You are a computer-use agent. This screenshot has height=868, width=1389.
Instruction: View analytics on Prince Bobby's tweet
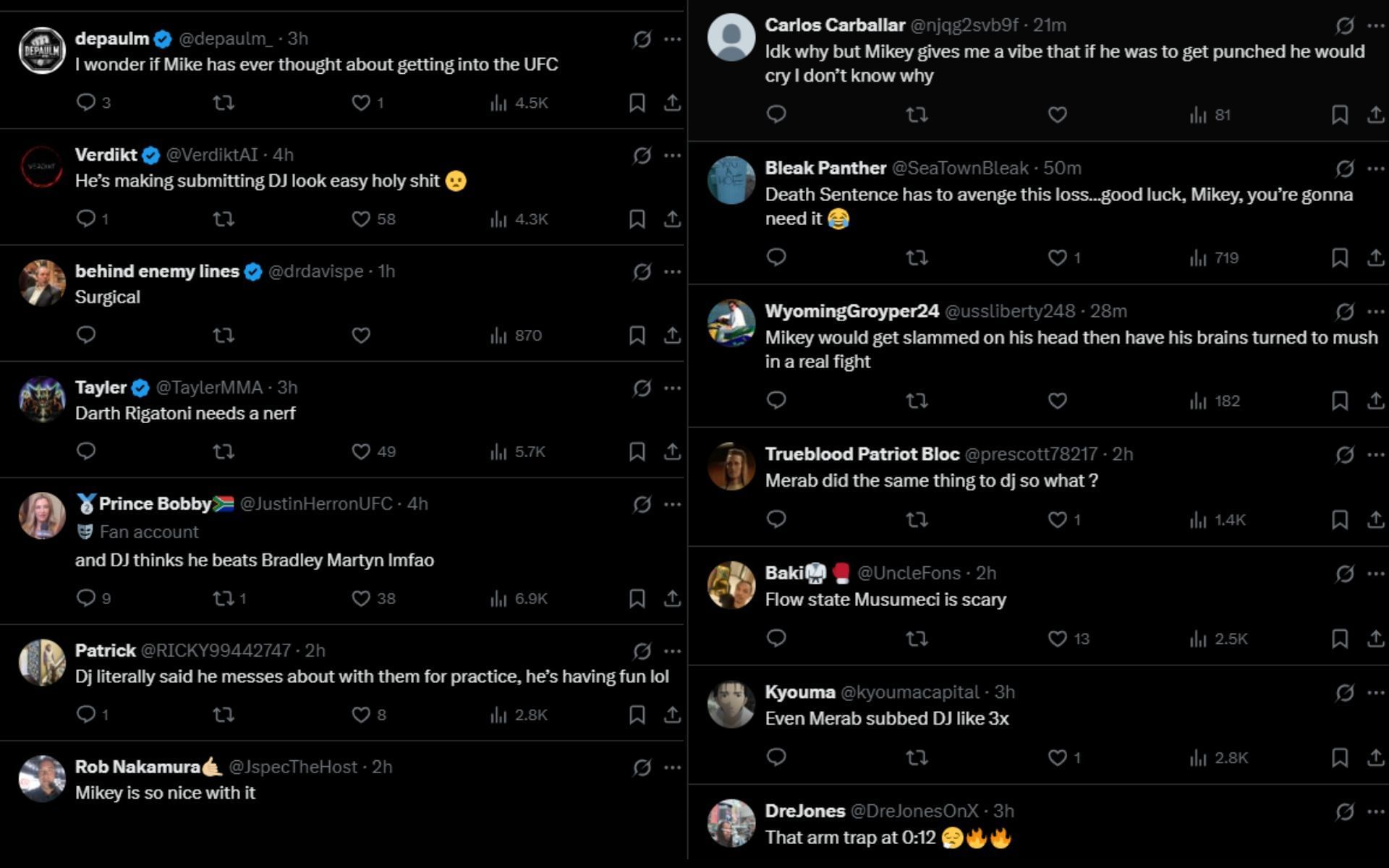(x=519, y=599)
